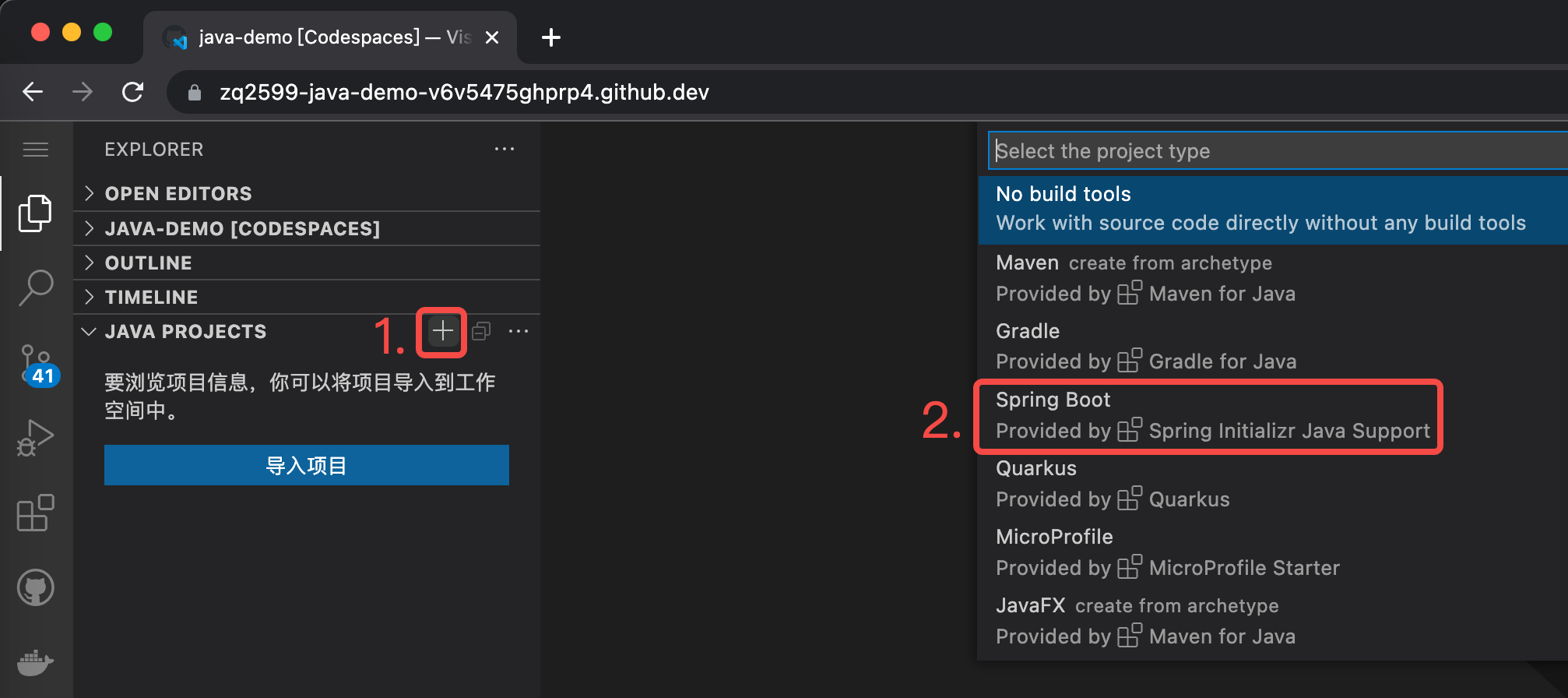Click the extension icon beside Gradle for Java
1568x698 pixels.
pyautogui.click(x=1130, y=360)
